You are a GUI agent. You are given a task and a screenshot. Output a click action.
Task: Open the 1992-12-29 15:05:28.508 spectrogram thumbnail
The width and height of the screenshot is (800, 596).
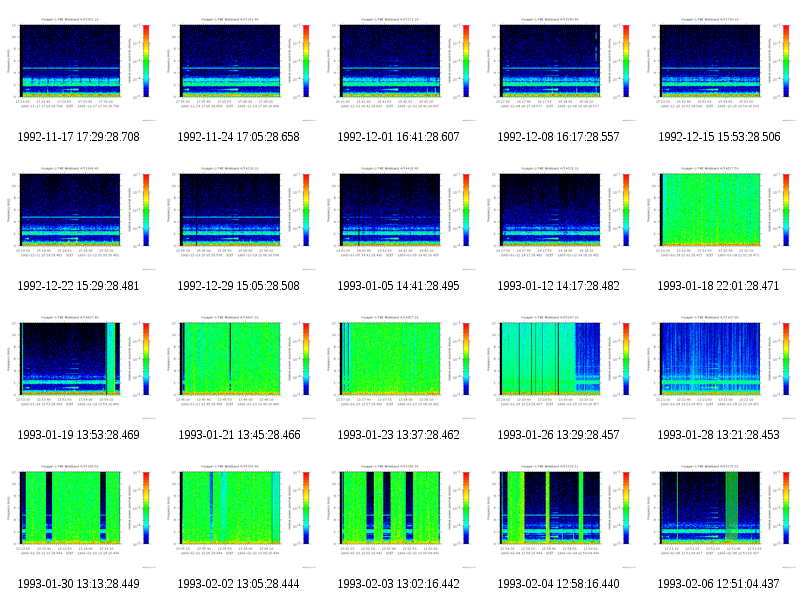click(239, 217)
